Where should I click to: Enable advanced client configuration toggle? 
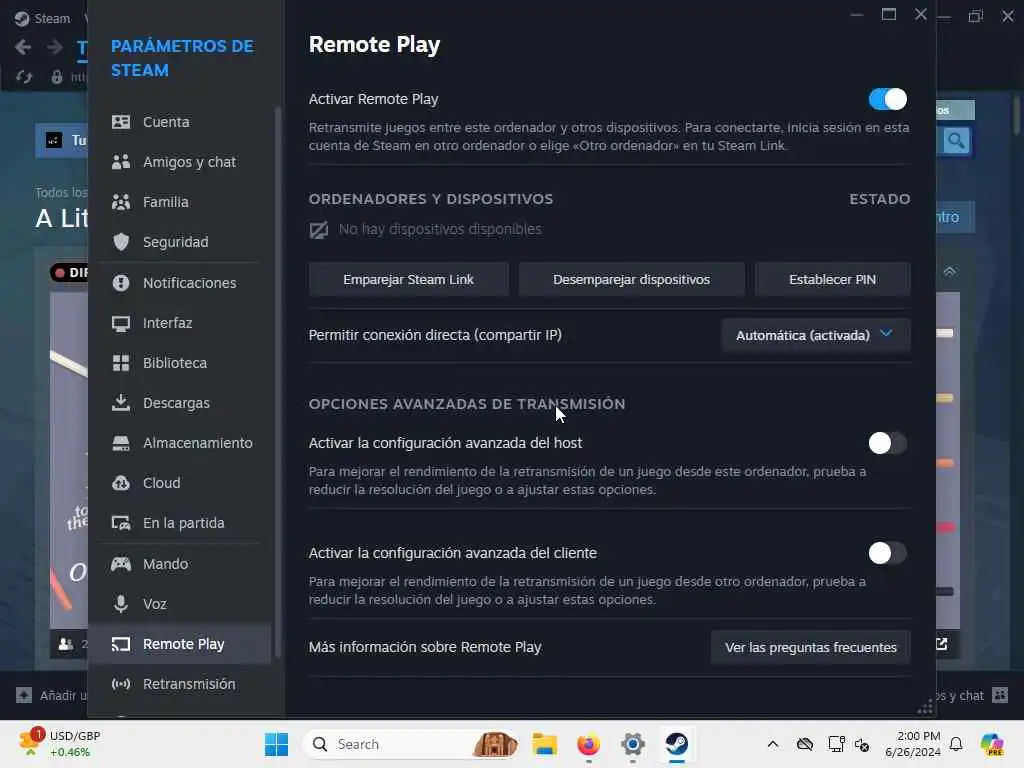[x=888, y=553]
